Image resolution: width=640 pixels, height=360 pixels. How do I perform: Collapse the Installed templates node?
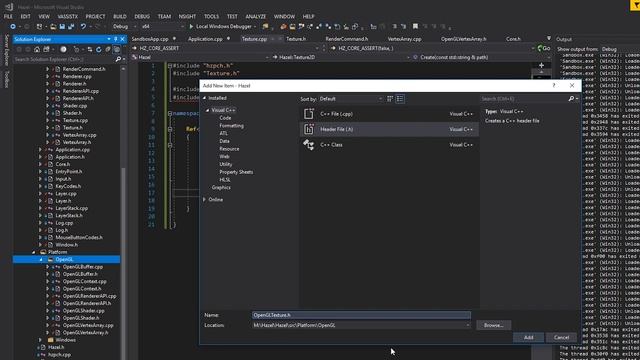click(204, 98)
